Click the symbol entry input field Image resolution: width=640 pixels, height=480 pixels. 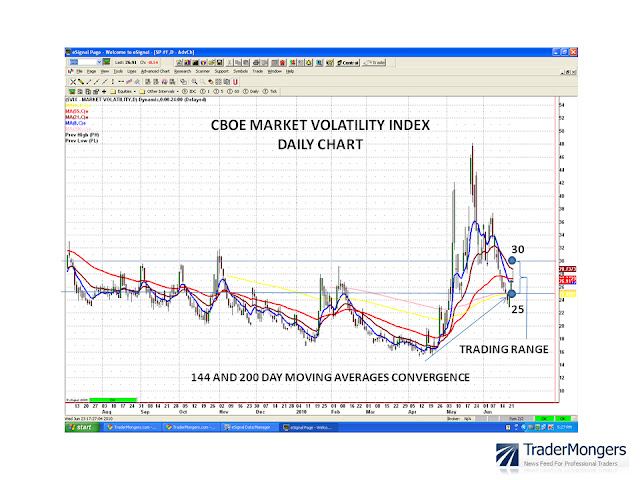(x=83, y=62)
